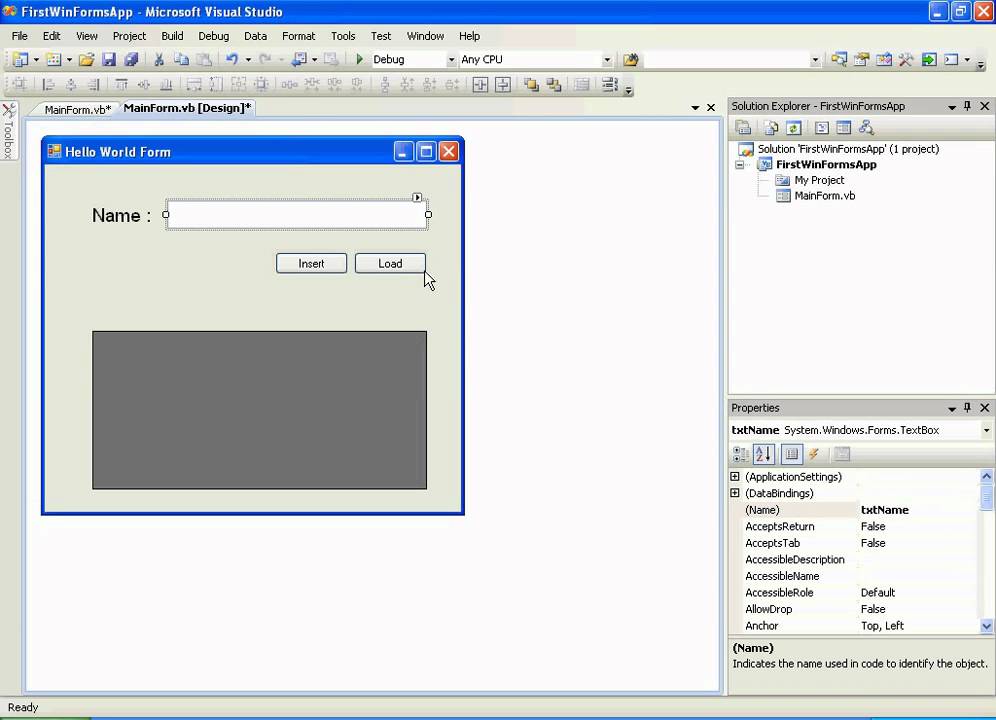Toggle Alphabetical sort in Properties panel

tap(764, 454)
